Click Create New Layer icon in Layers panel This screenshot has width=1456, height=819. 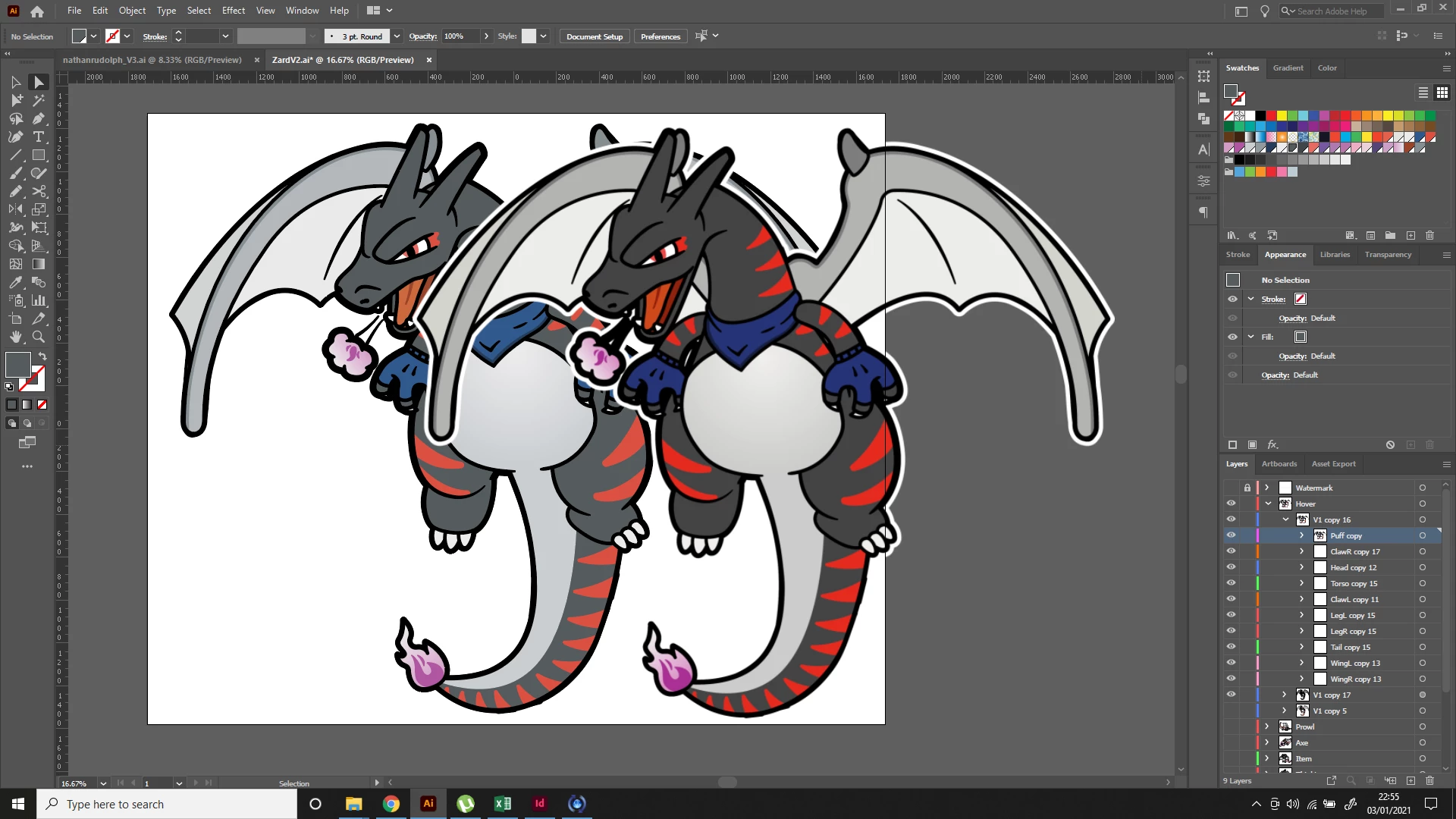[1410, 780]
